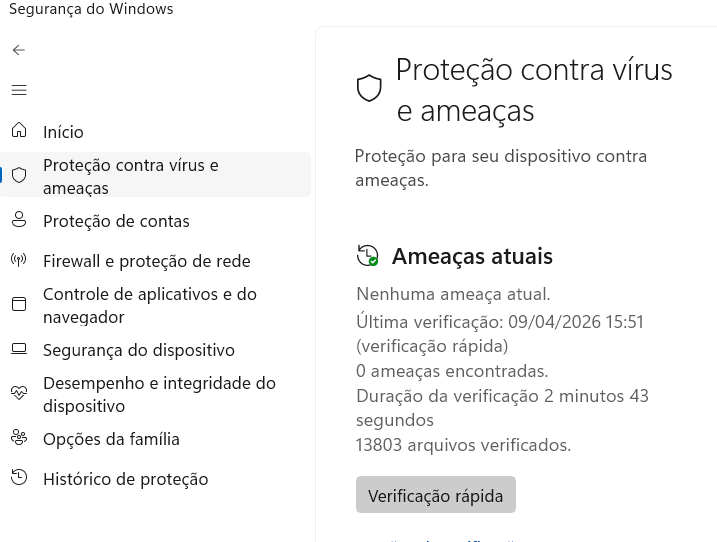Navigate to Desempenho e integridade do dispositivo
717x542 pixels.
pos(159,394)
